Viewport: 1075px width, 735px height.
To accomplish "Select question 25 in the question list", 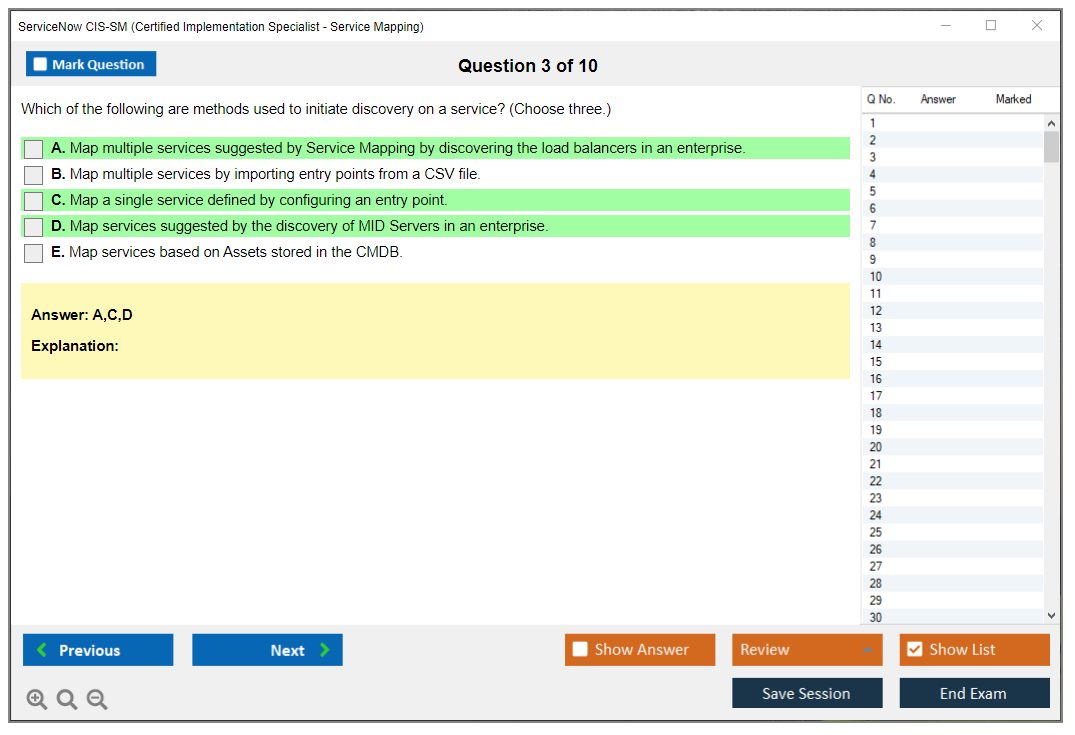I will [x=876, y=532].
